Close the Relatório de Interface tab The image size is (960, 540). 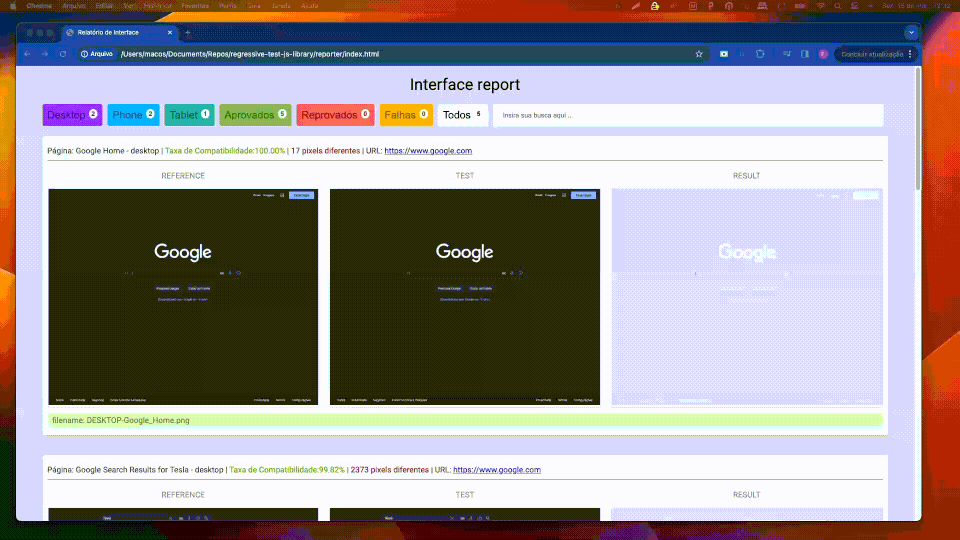[170, 32]
